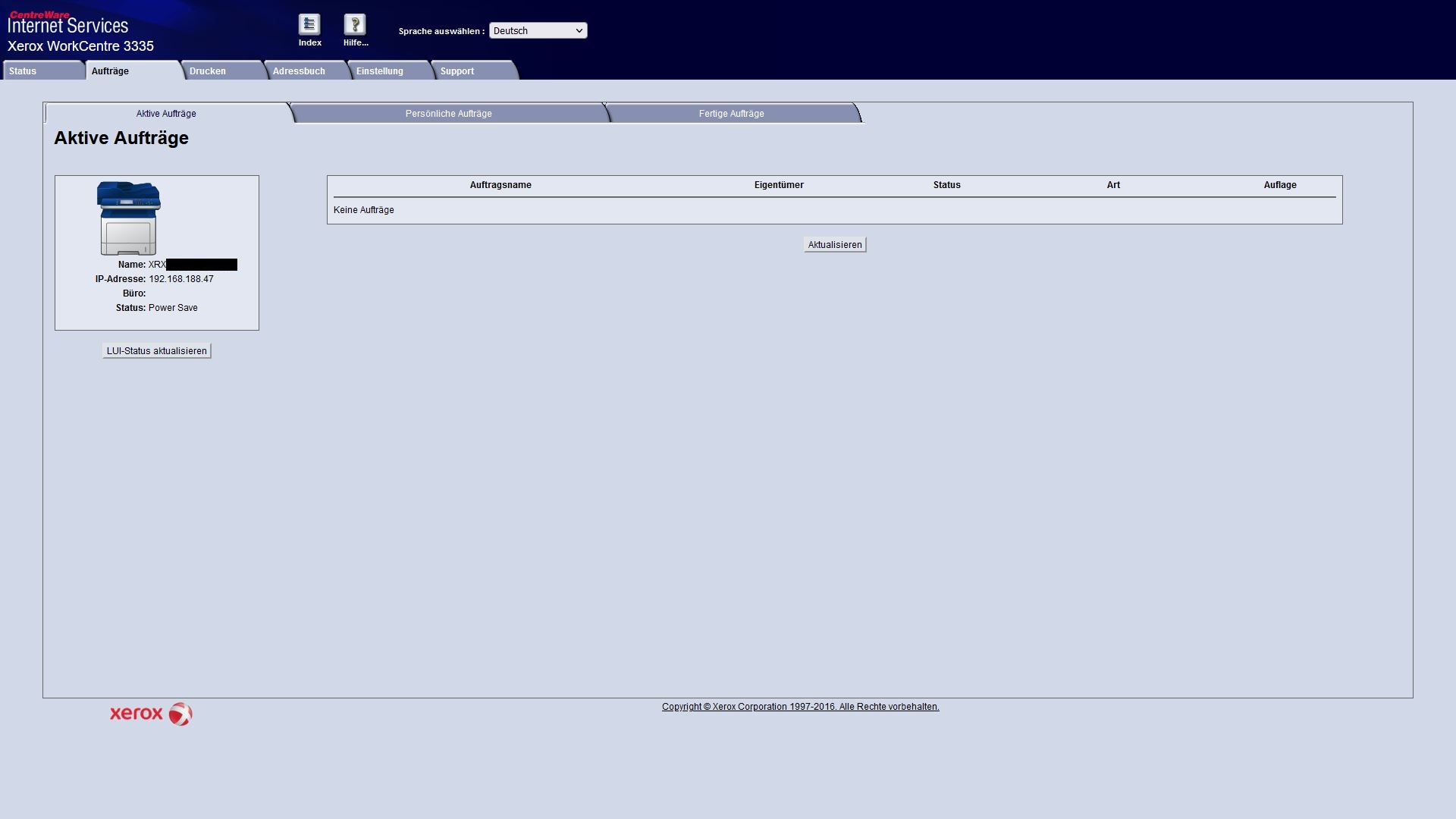Click the Xerox logo in footer
This screenshot has width=1456, height=819.
151,714
